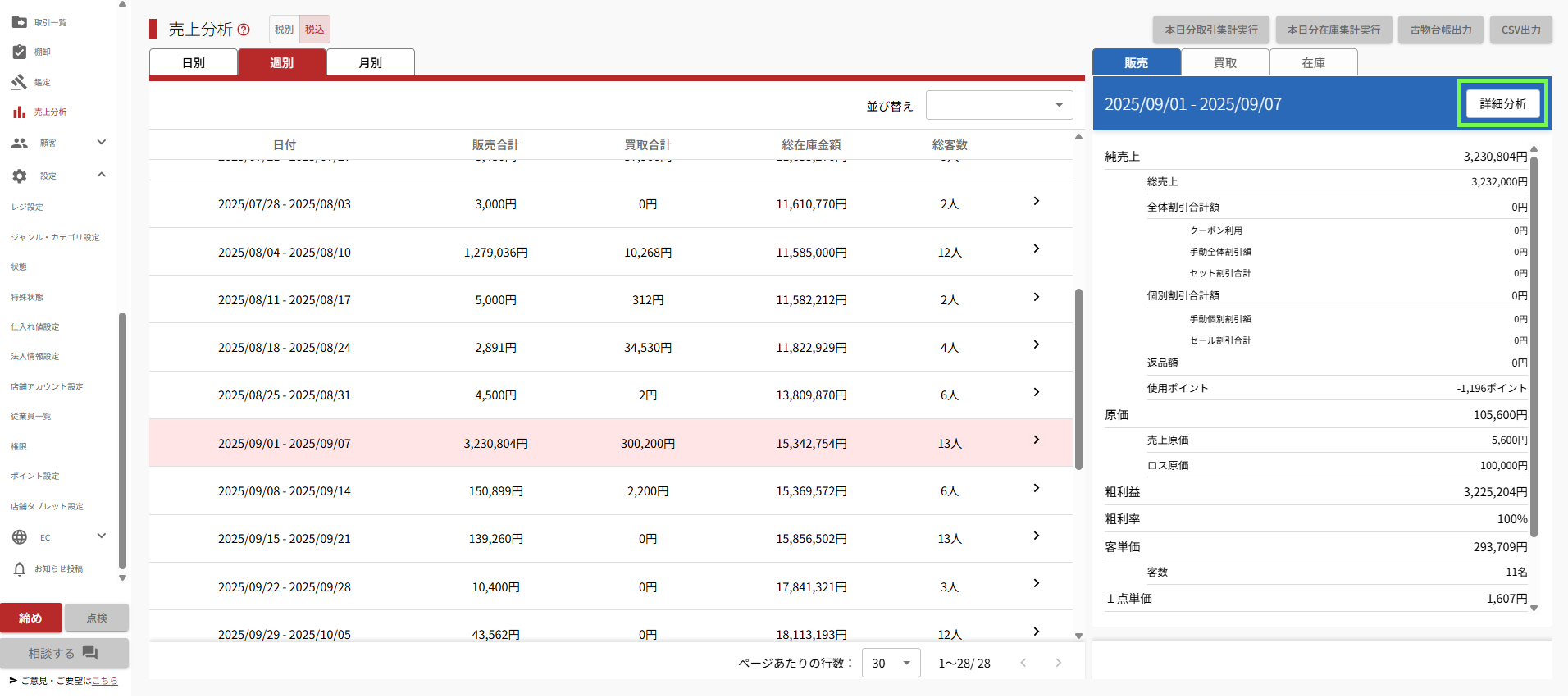This screenshot has height=698, width=1568.
Task: Open the 鑑定 appraisal gavel icon
Action: click(20, 82)
